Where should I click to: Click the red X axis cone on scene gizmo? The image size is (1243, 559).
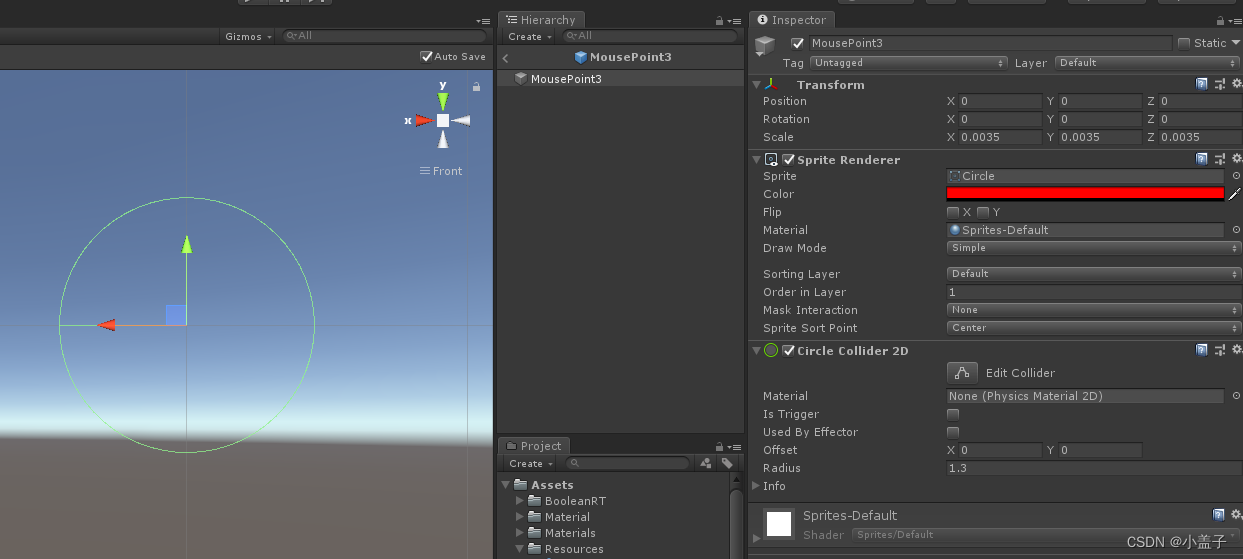click(x=424, y=120)
